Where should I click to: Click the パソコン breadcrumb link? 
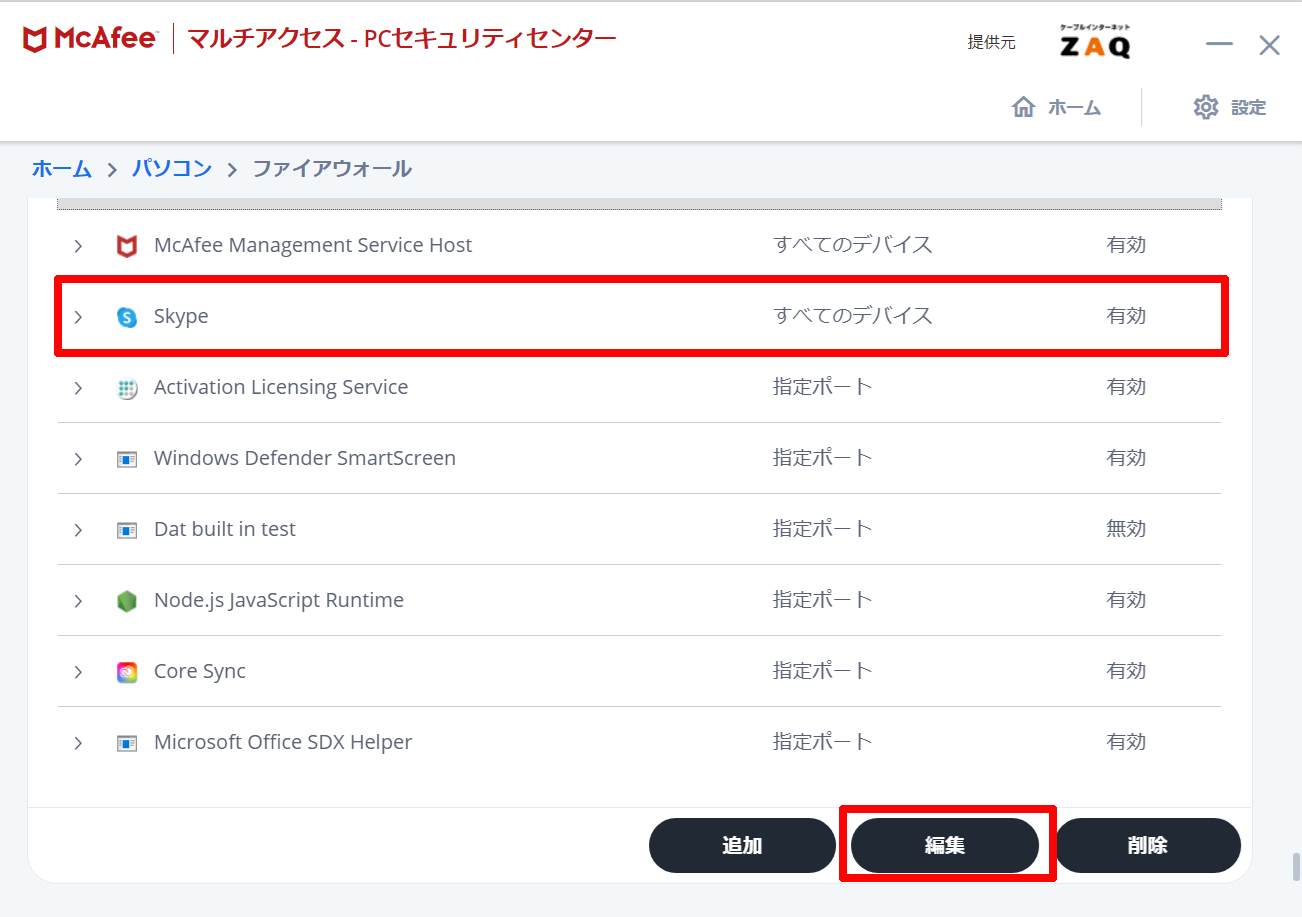(172, 168)
